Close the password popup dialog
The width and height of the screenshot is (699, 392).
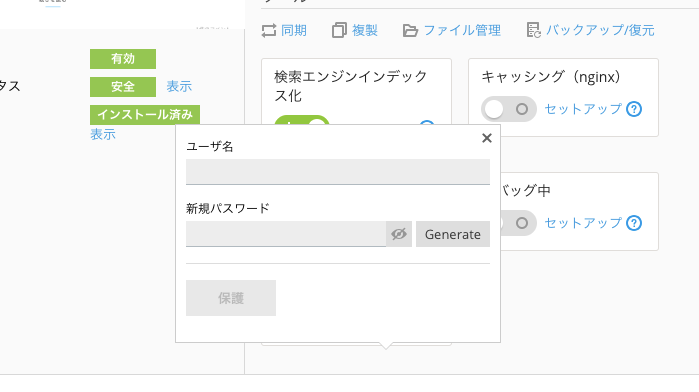[x=487, y=138]
